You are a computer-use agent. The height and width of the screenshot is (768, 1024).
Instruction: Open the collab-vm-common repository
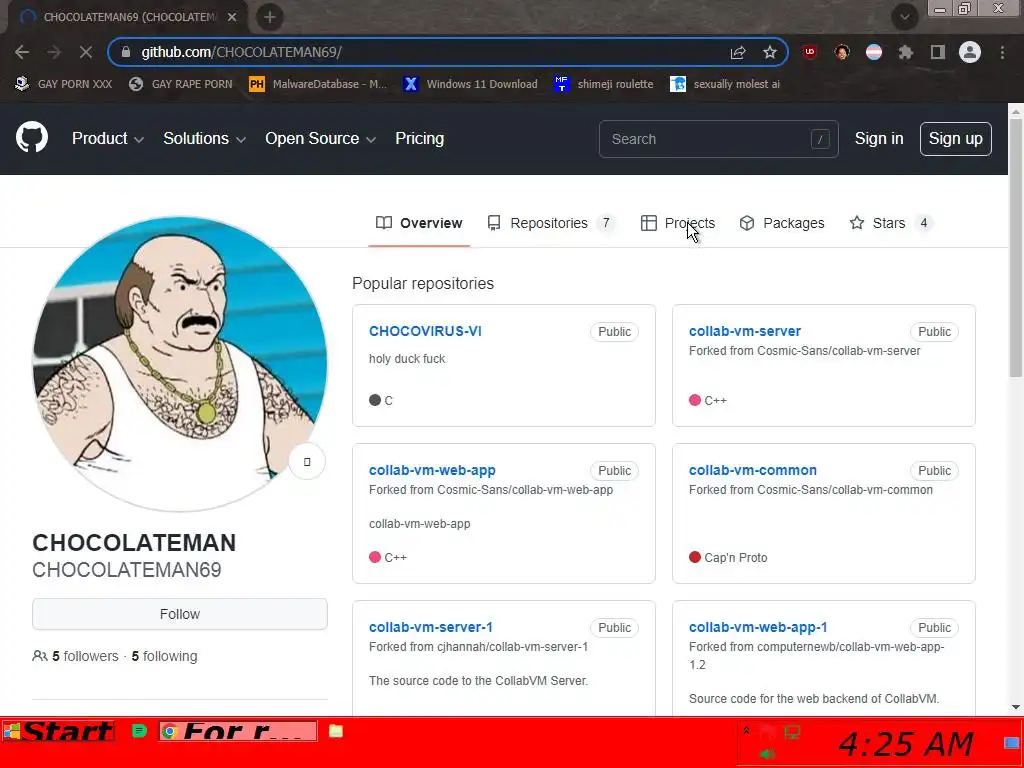[753, 470]
